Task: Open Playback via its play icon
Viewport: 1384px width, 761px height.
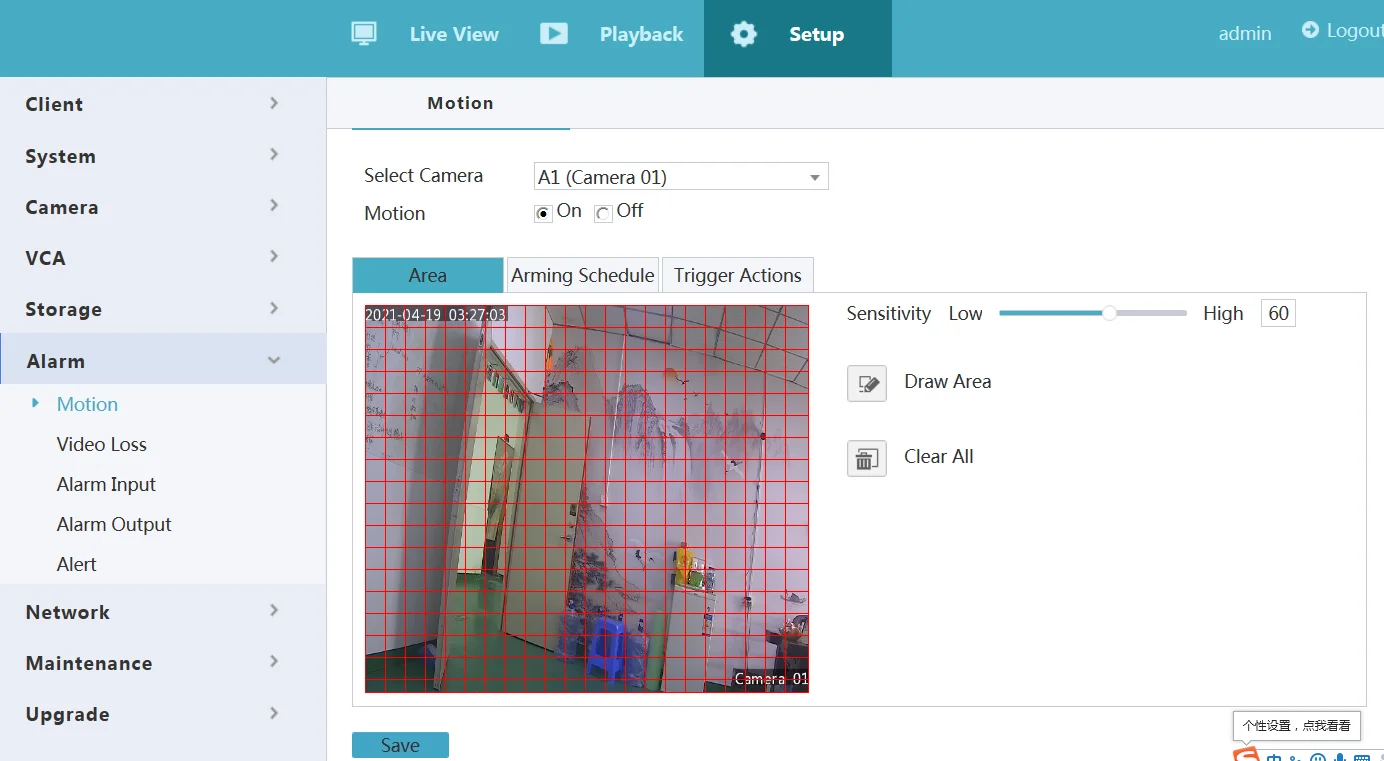Action: (553, 33)
